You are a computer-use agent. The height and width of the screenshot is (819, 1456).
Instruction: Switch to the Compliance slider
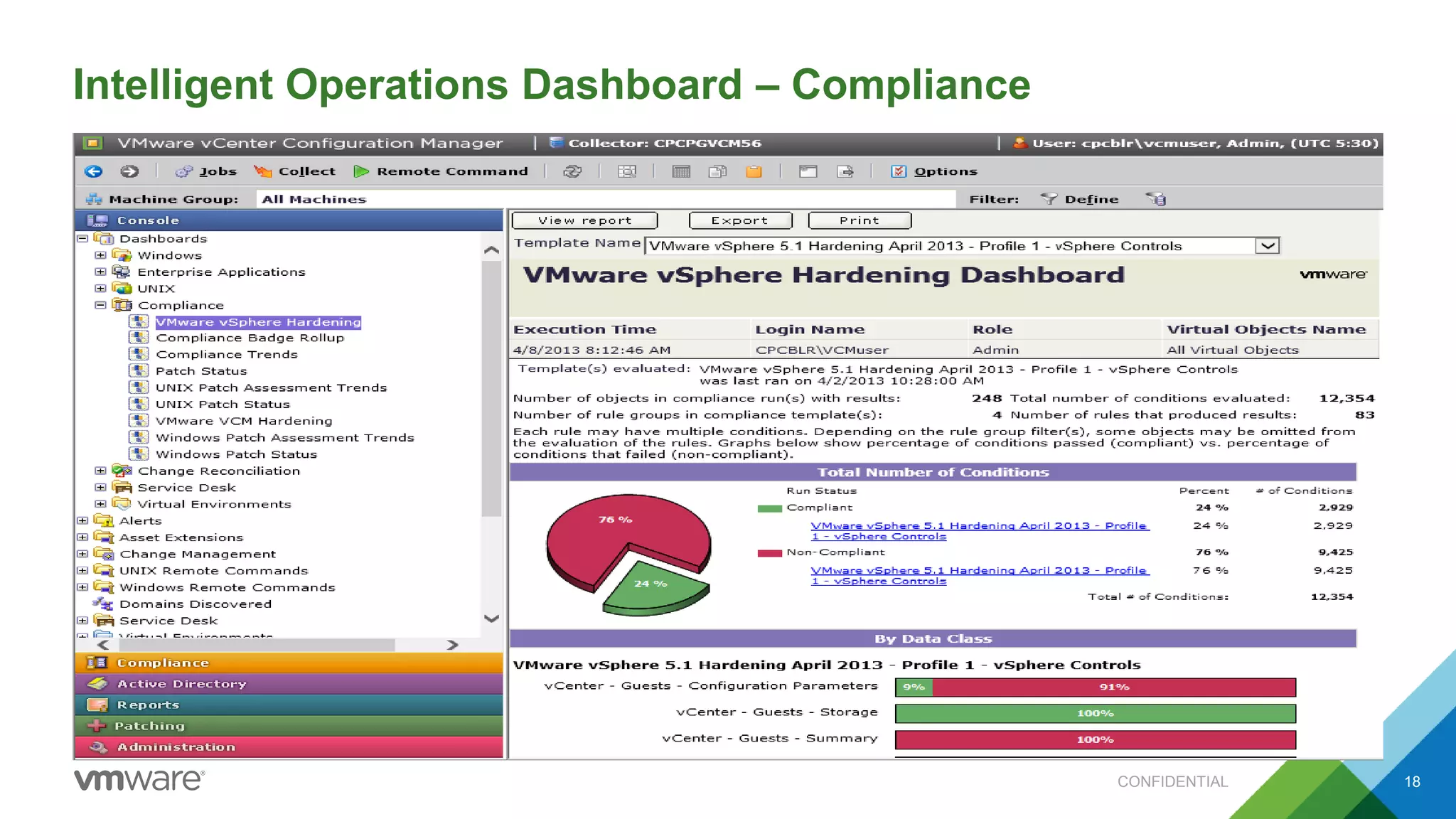(x=289, y=663)
